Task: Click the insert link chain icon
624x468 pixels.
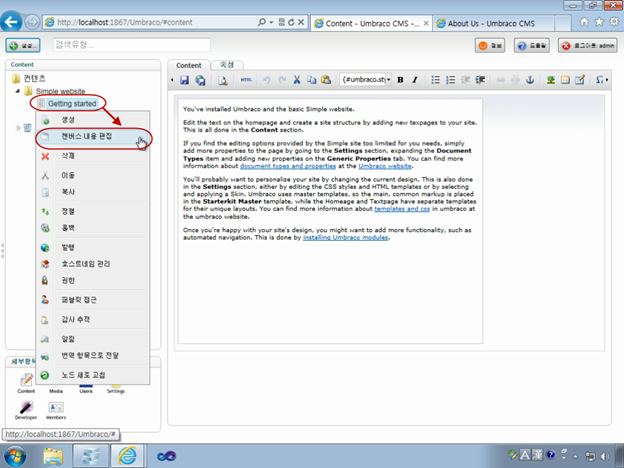Action: (x=501, y=80)
